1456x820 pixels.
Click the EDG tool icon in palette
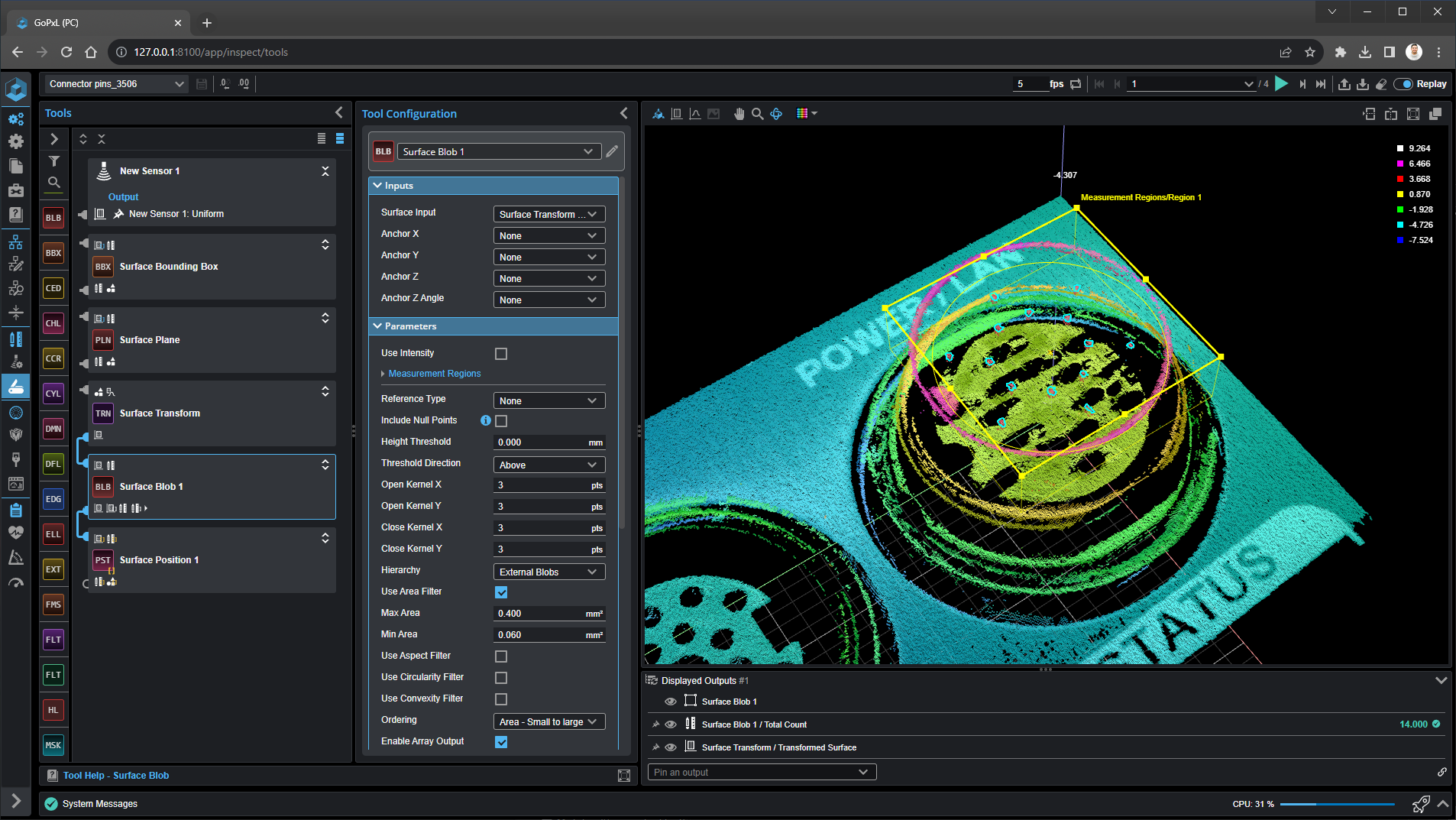pos(53,499)
